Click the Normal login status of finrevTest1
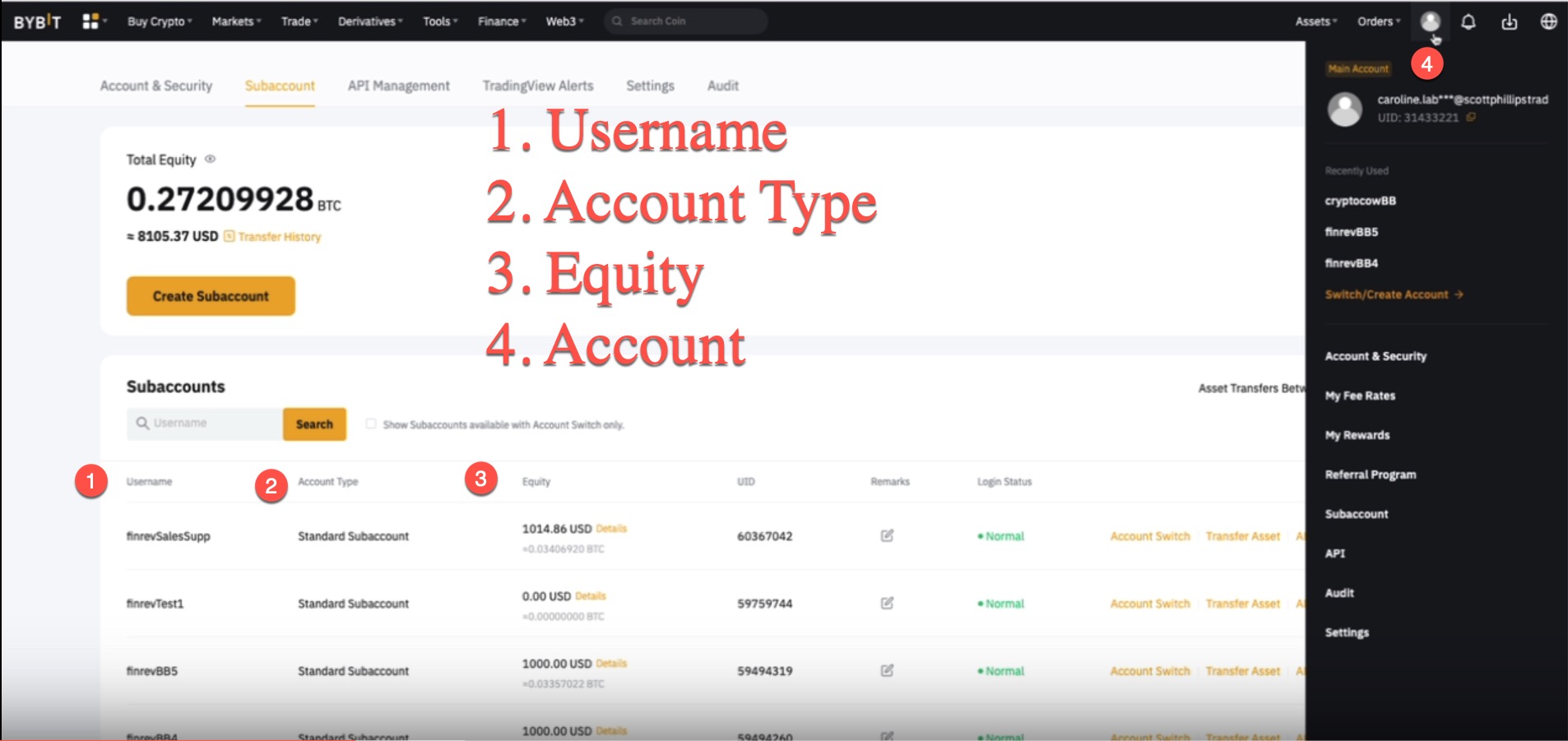The height and width of the screenshot is (741, 1568). click(x=1001, y=604)
